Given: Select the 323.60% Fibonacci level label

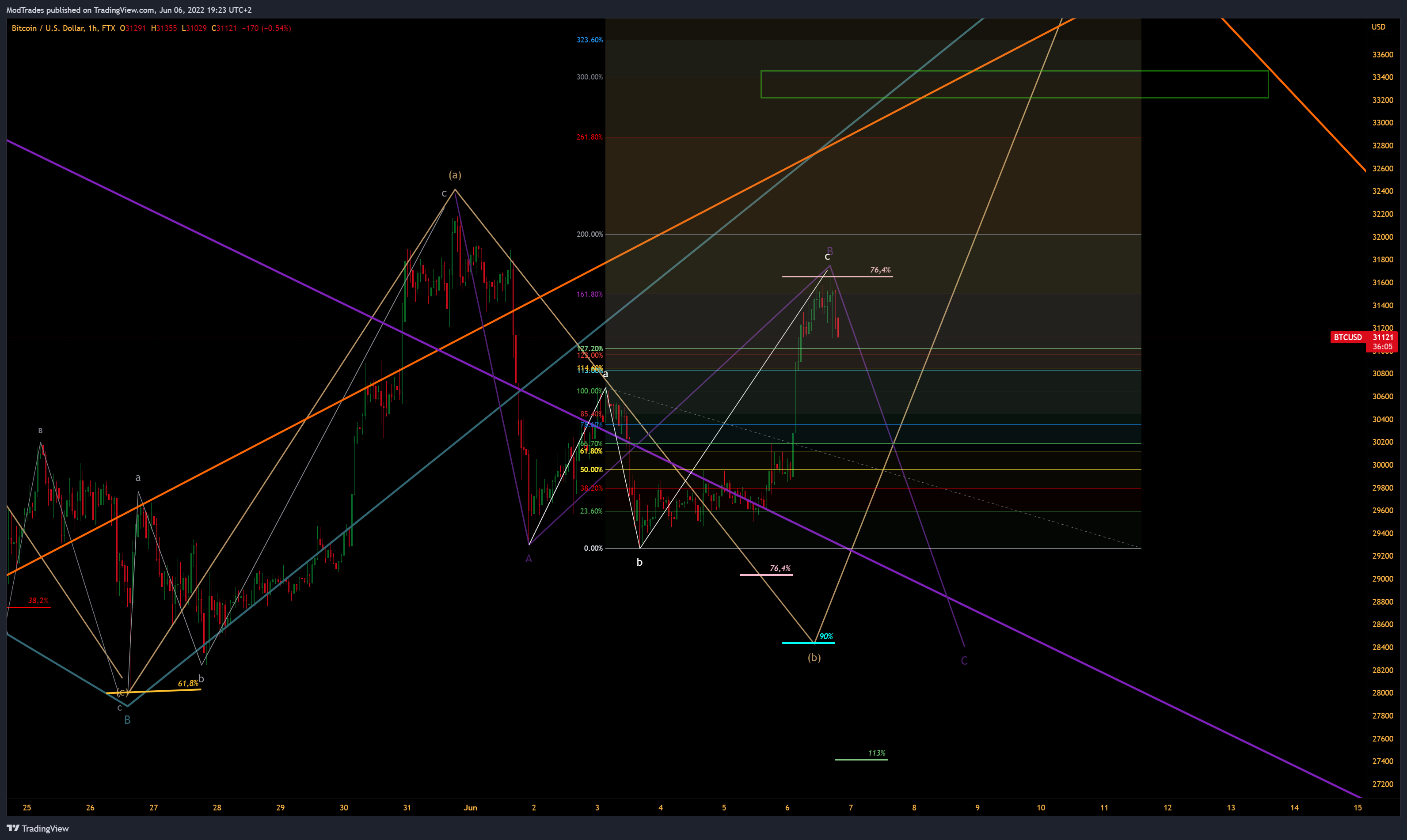Looking at the screenshot, I should coord(589,40).
